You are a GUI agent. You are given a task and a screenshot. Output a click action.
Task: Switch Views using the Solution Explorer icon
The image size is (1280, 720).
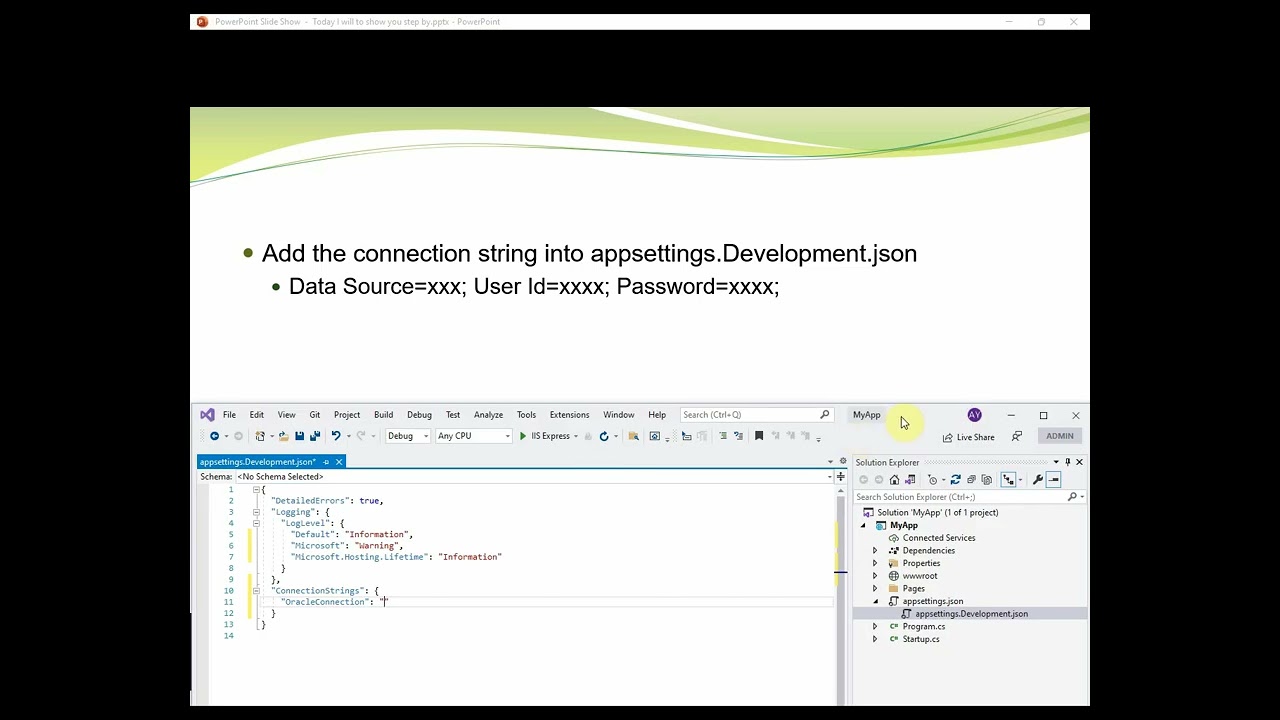(910, 480)
